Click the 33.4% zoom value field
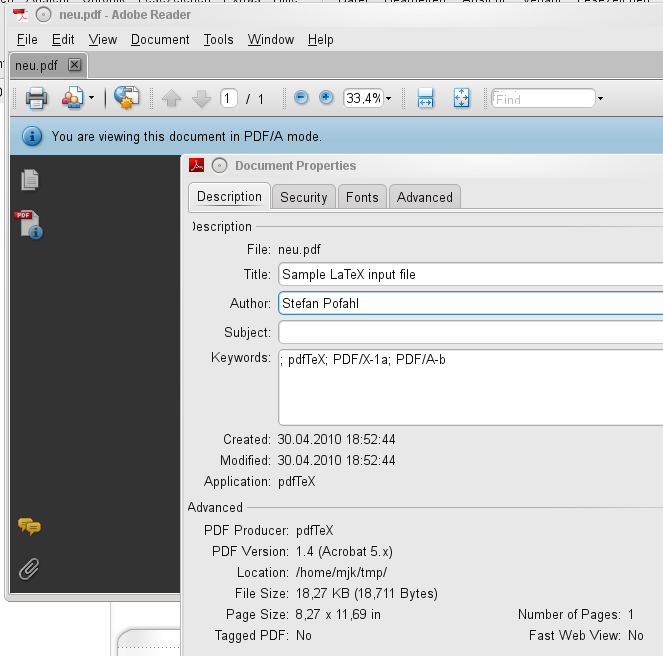Viewport: 663px width, 656px height. [363, 99]
